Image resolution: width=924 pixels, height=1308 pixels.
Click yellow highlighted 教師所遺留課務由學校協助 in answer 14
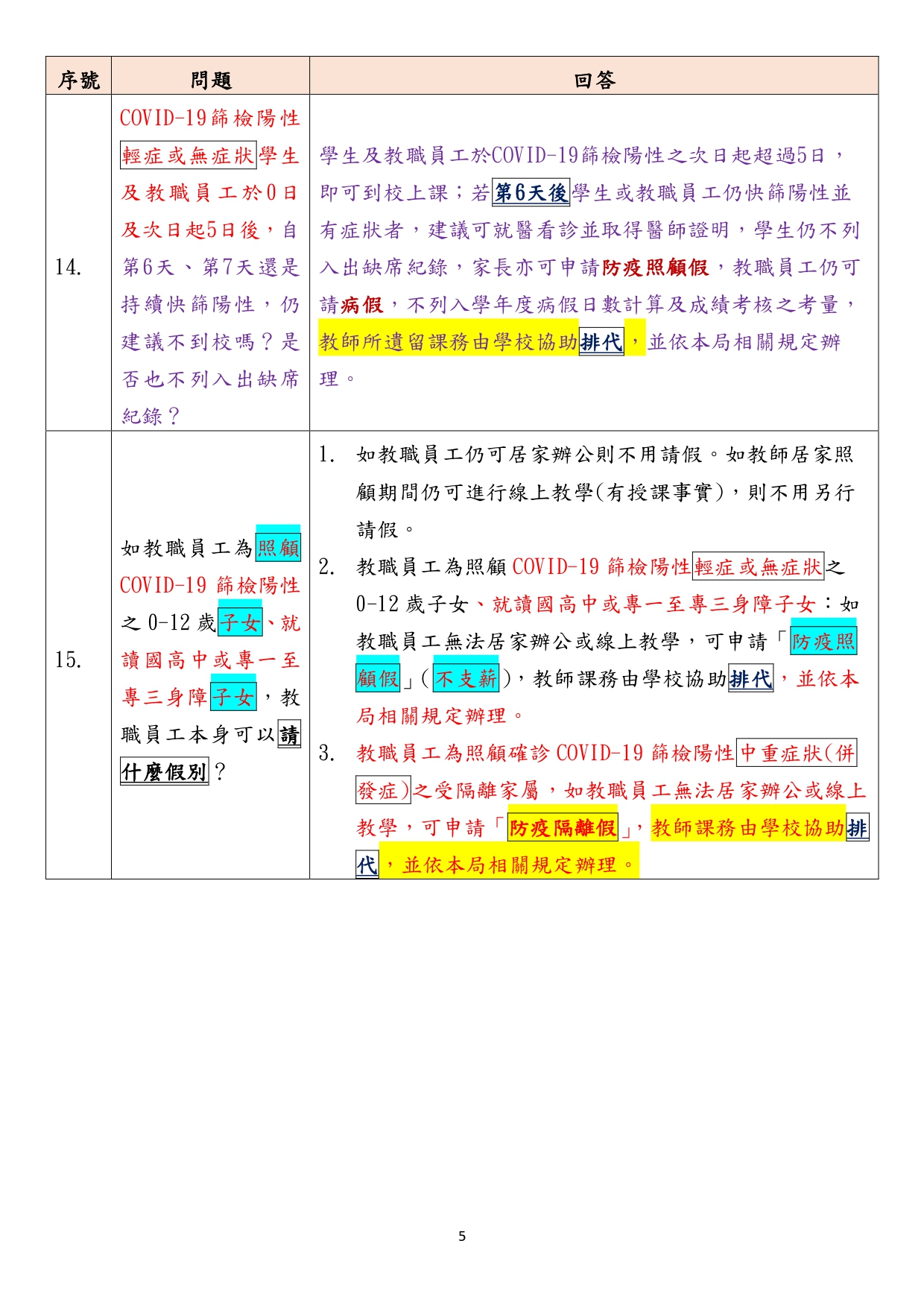coord(448,342)
